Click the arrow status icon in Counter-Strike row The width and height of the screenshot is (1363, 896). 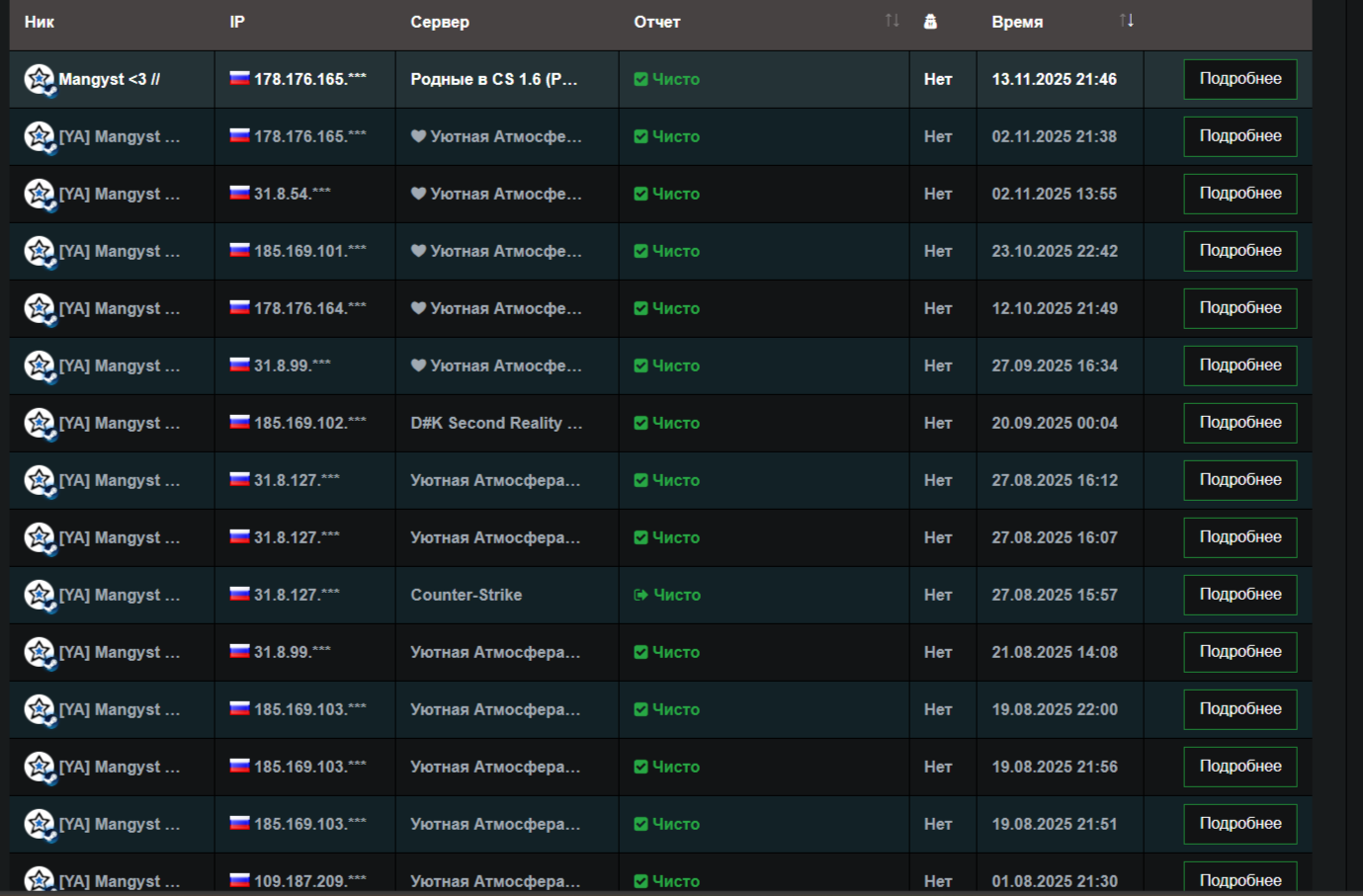[x=640, y=595]
